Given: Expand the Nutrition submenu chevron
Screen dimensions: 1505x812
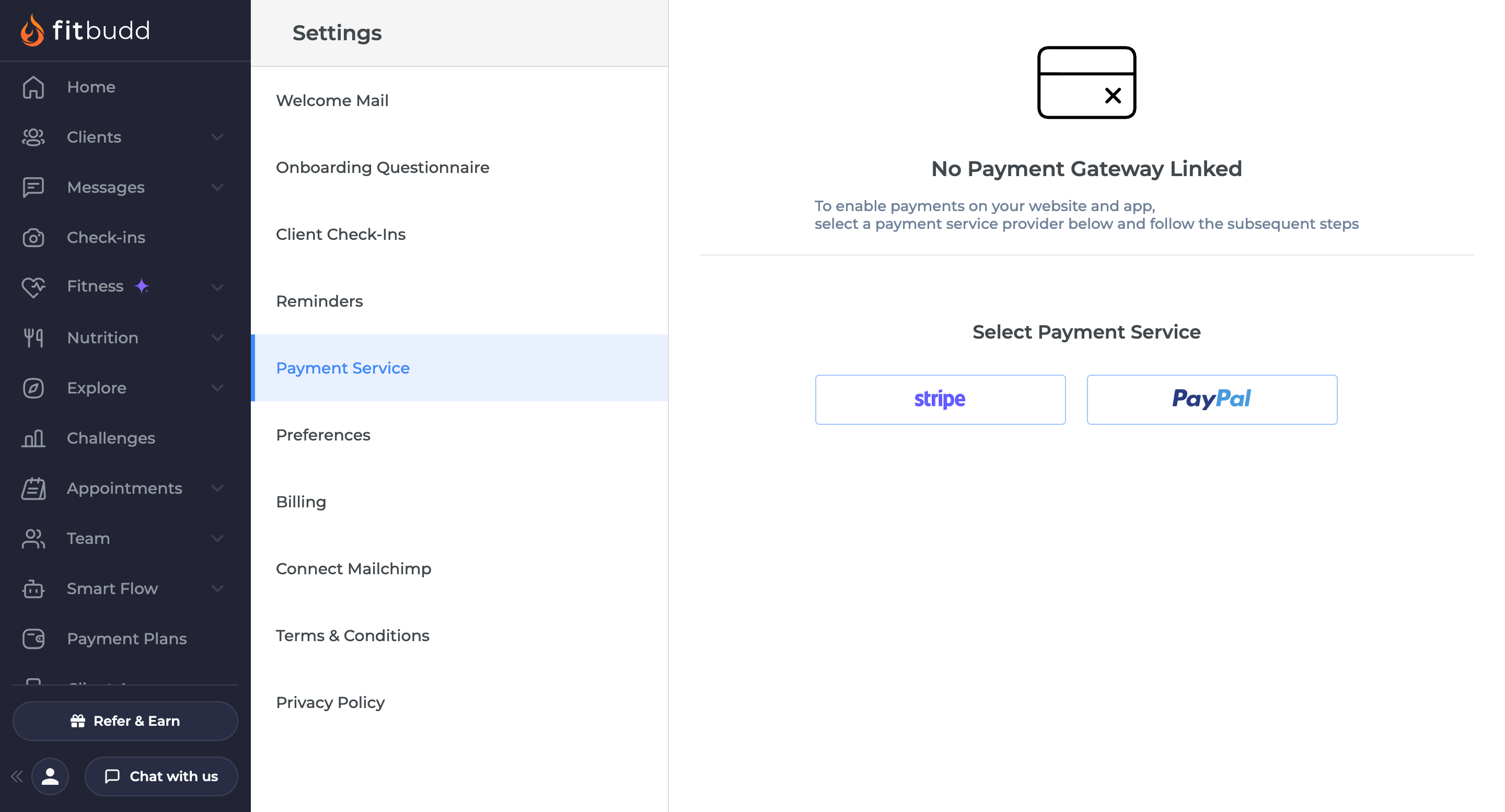Looking at the screenshot, I should pyautogui.click(x=217, y=338).
